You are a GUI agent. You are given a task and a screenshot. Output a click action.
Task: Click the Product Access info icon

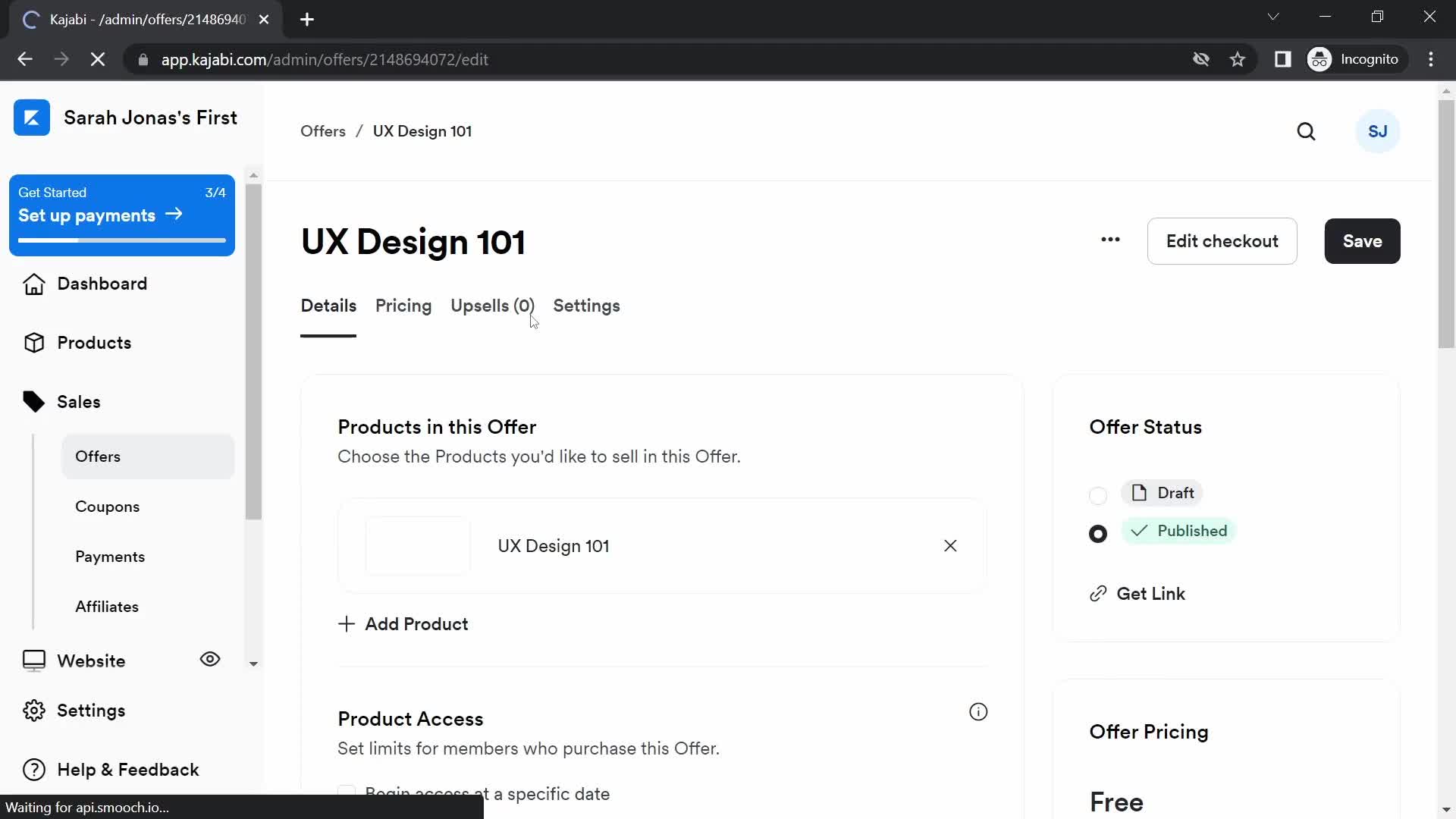click(x=978, y=712)
